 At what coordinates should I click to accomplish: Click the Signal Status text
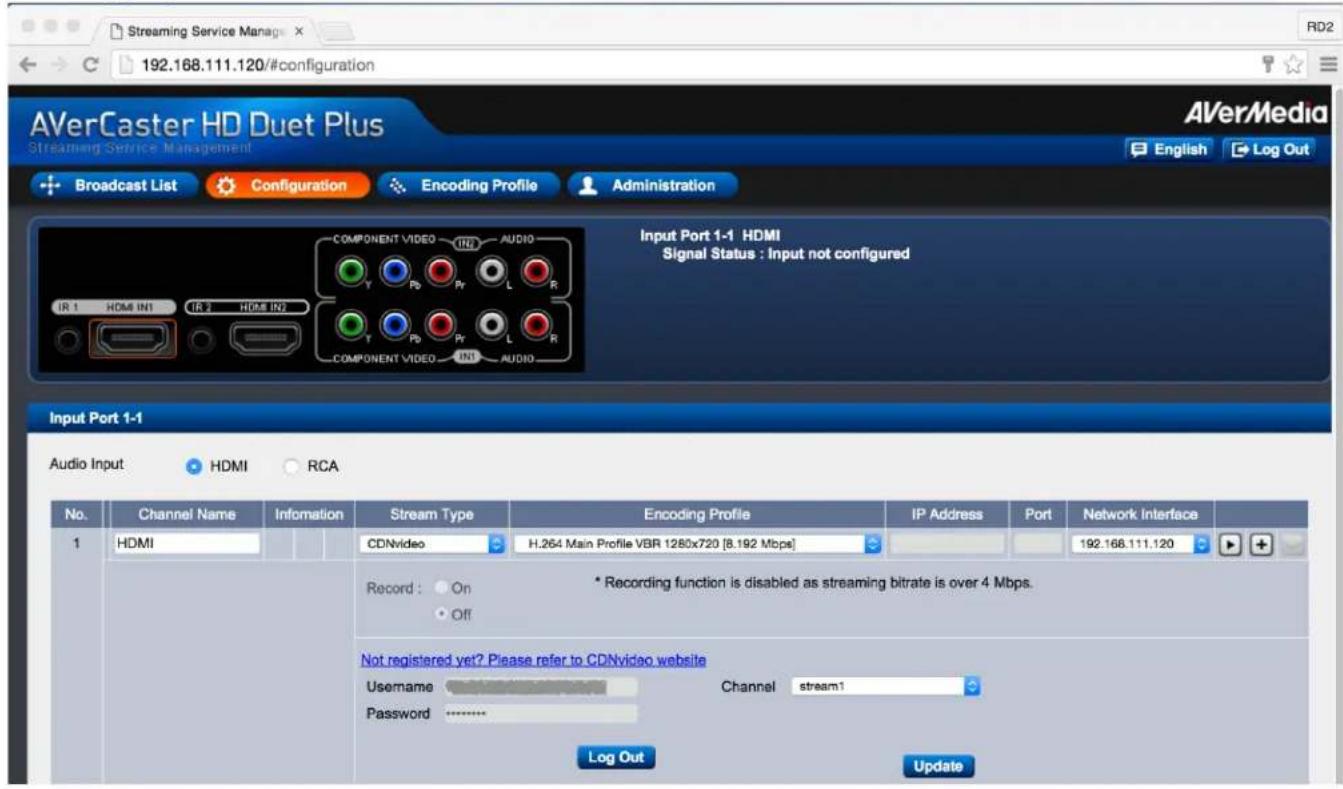tap(787, 254)
